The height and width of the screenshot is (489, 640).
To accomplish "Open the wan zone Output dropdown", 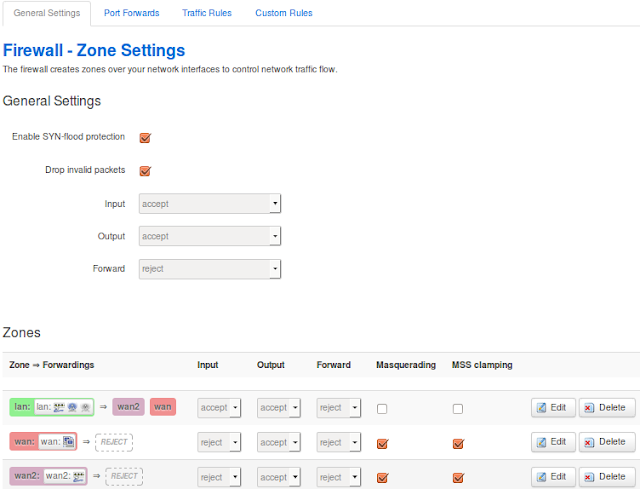I will pyautogui.click(x=279, y=442).
